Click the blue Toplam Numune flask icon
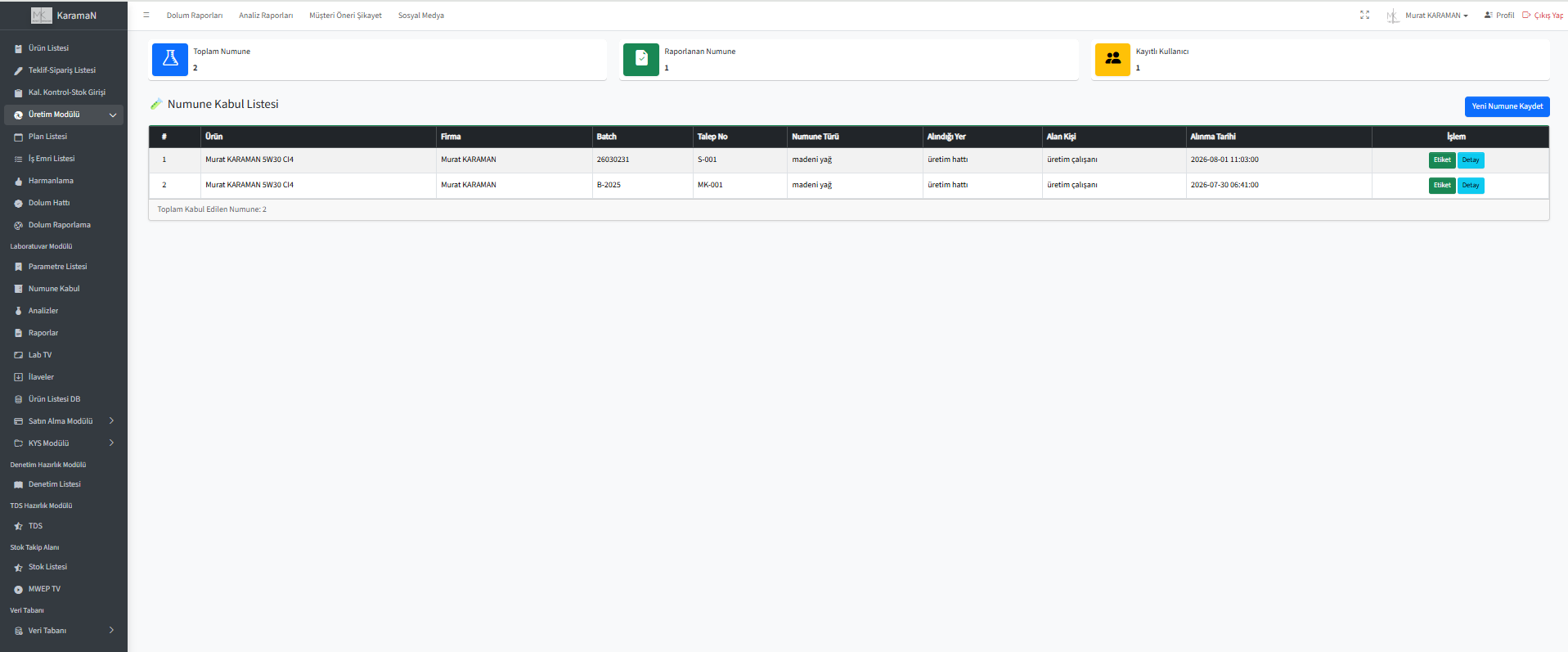Image resolution: width=1568 pixels, height=652 pixels. pos(170,59)
